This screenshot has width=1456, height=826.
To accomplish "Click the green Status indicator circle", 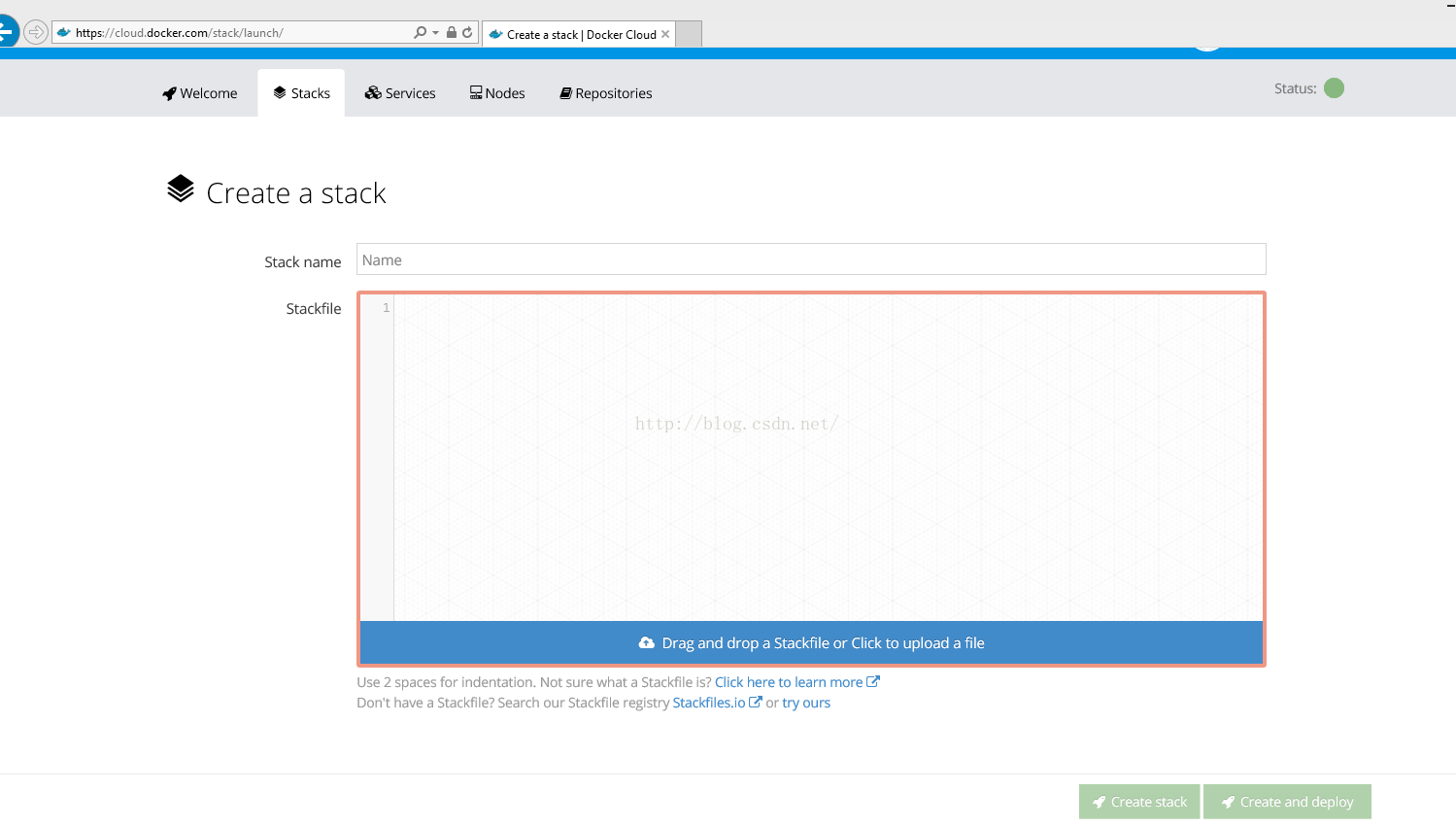I will point(1335,88).
